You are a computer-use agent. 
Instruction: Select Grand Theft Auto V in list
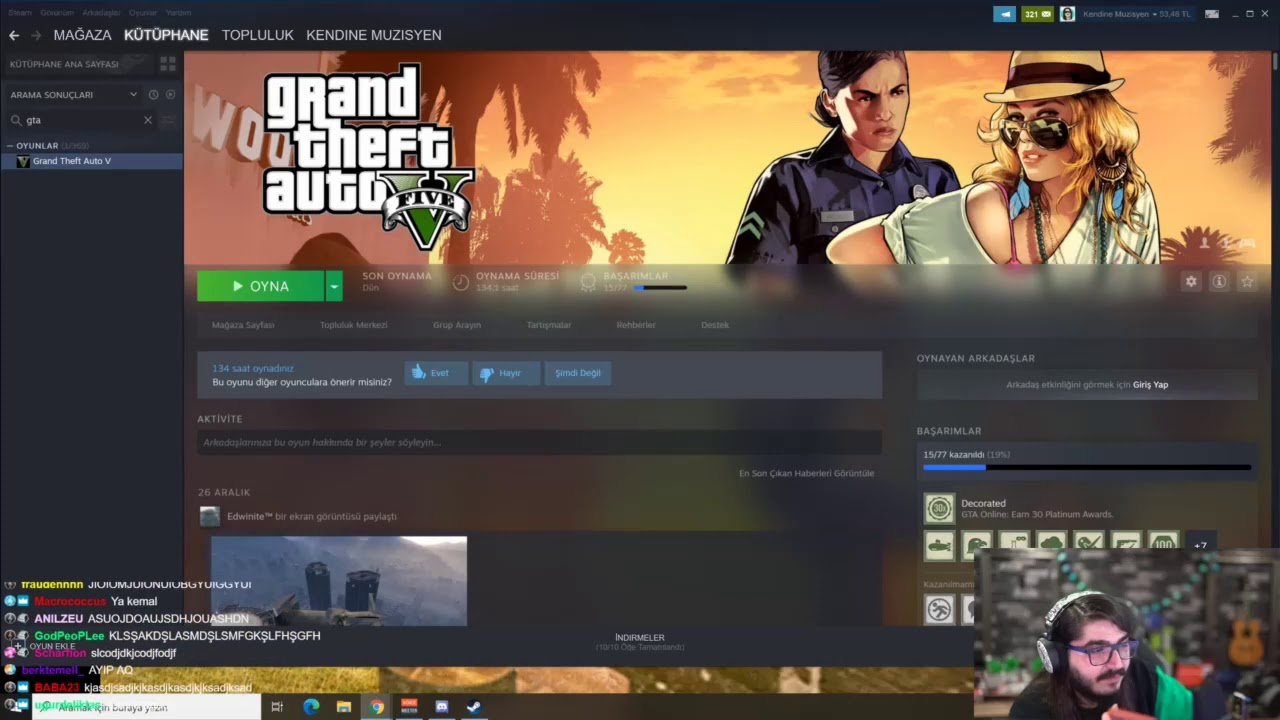coord(91,161)
